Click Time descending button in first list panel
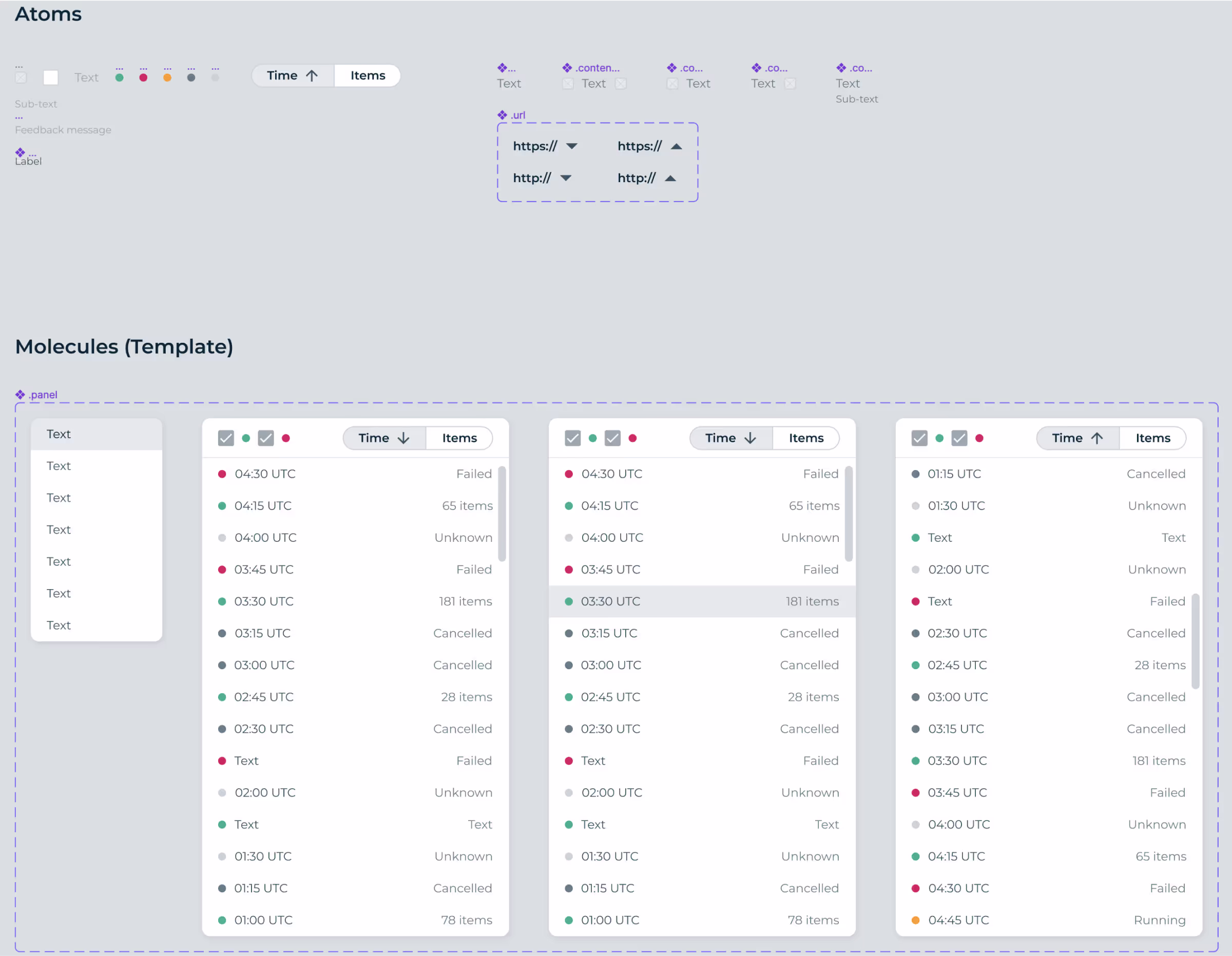Screen dimensions: 1232x956 (384, 438)
